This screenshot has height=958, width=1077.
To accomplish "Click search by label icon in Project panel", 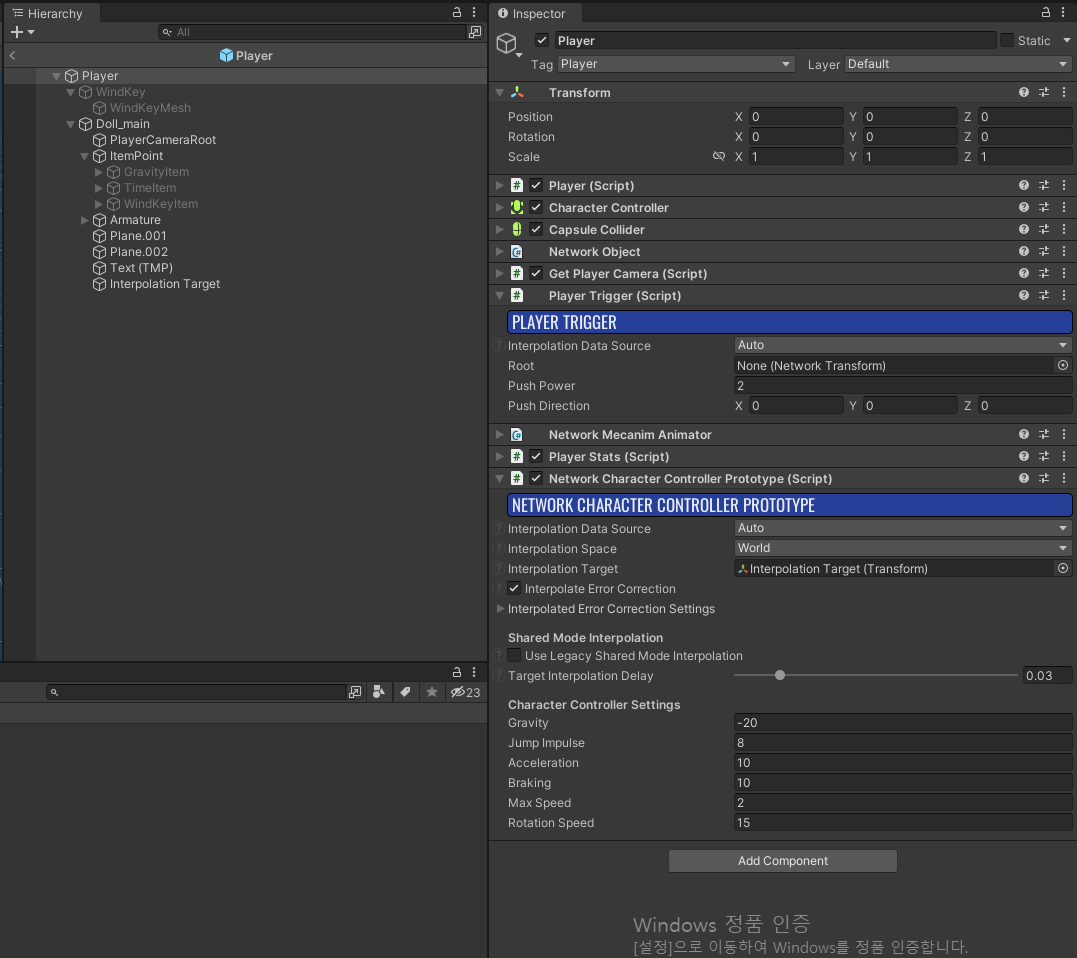I will click(x=405, y=692).
